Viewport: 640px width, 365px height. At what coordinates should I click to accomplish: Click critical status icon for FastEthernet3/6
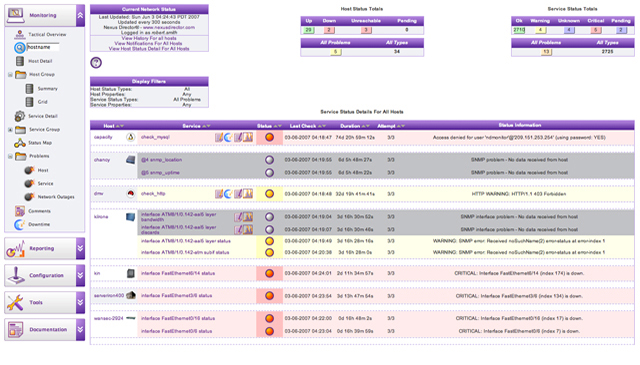coord(269,295)
